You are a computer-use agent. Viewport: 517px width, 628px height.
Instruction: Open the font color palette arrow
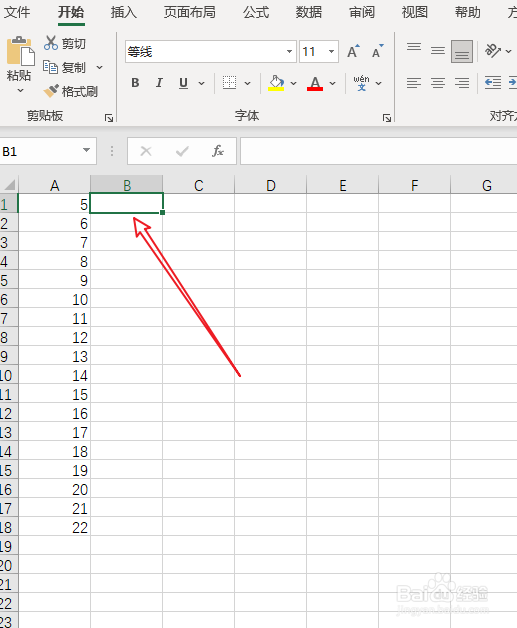click(332, 83)
